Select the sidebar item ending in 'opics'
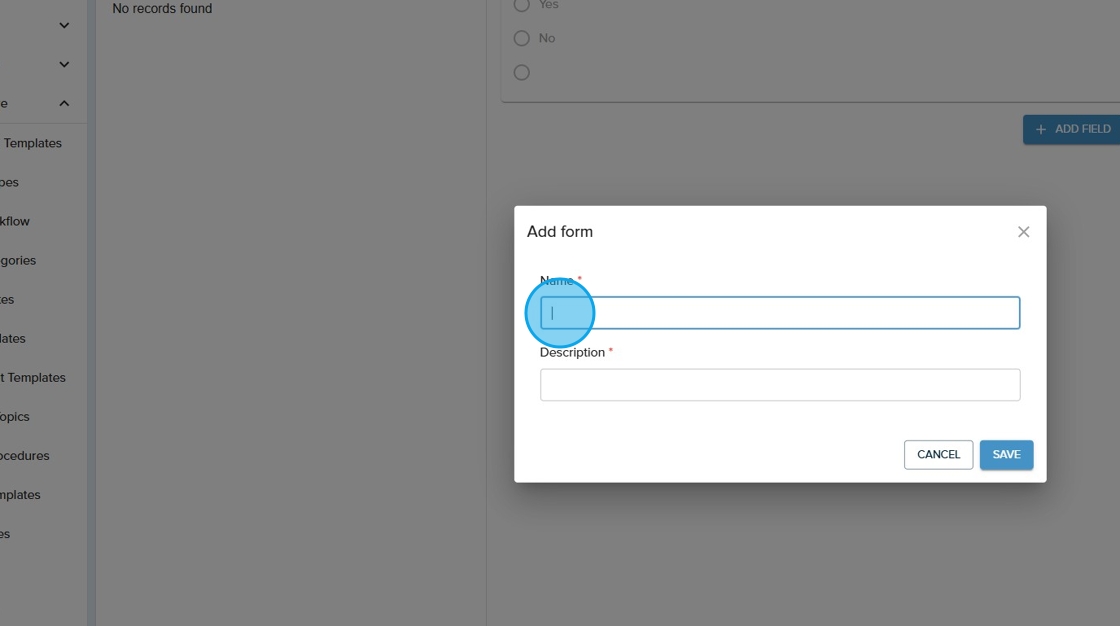This screenshot has height=626, width=1120. pos(16,416)
